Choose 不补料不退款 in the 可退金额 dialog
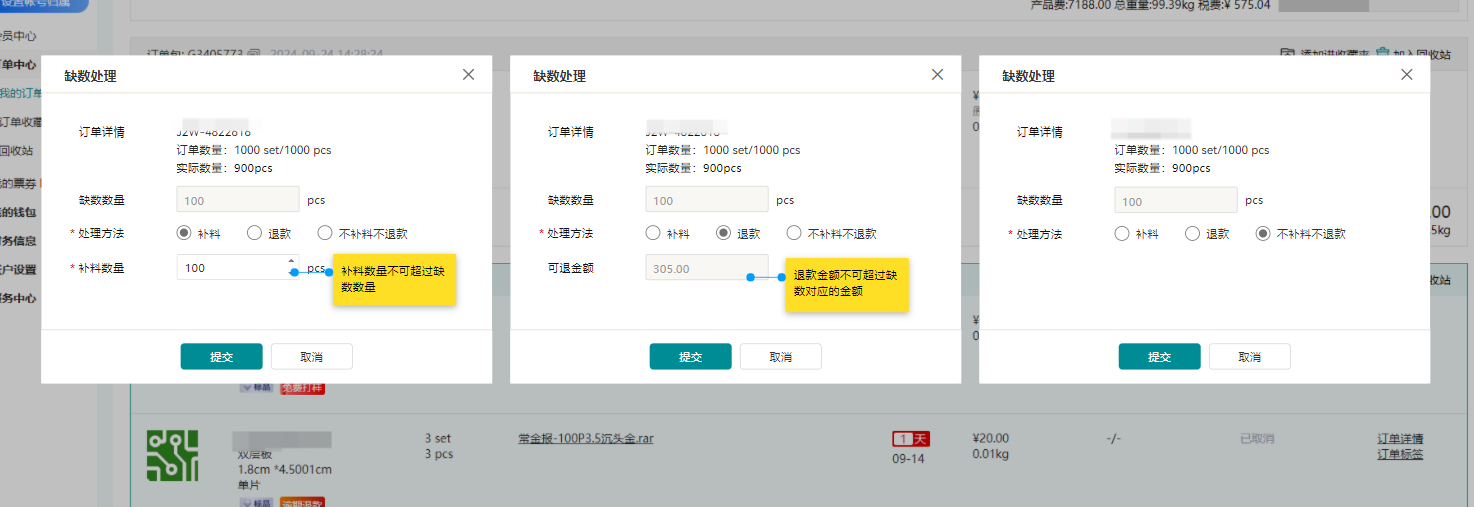Image resolution: width=1474 pixels, height=507 pixels. [794, 233]
